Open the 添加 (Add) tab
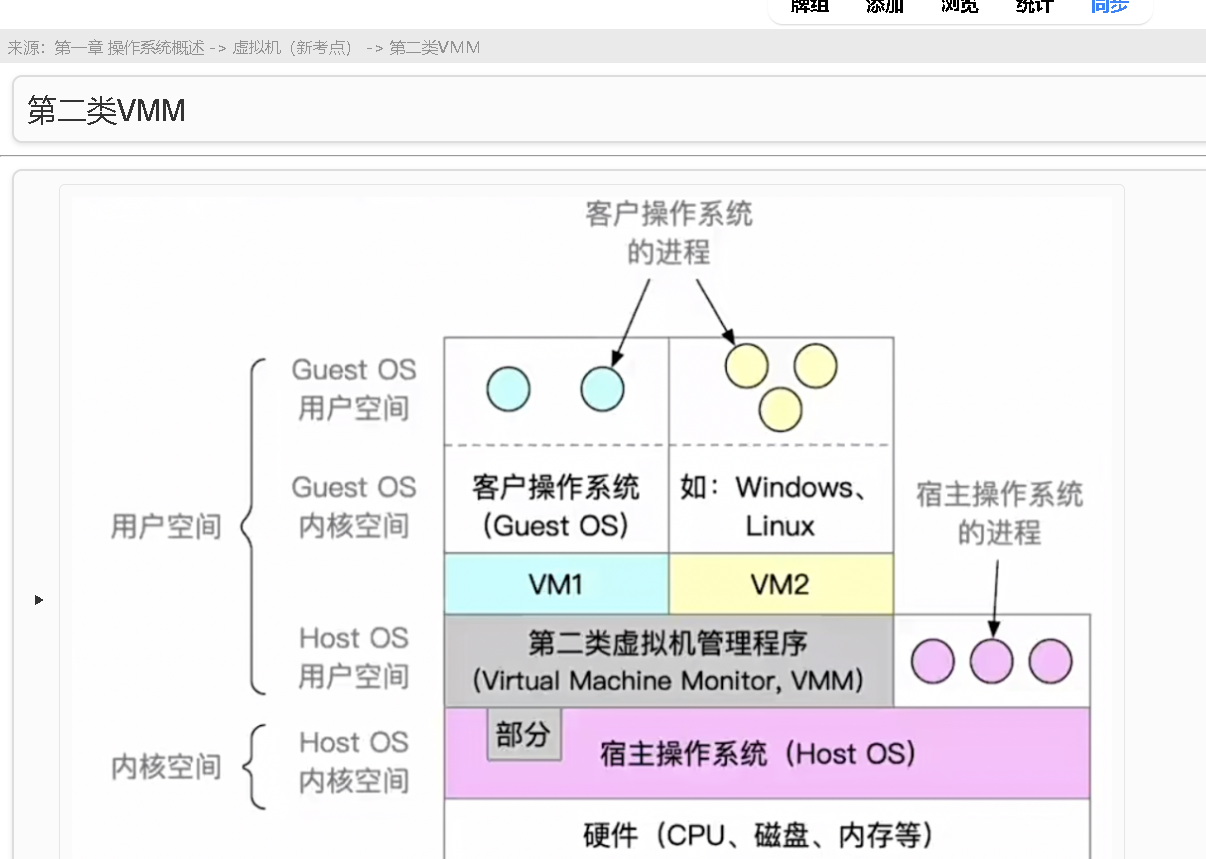1206x859 pixels. [x=884, y=6]
